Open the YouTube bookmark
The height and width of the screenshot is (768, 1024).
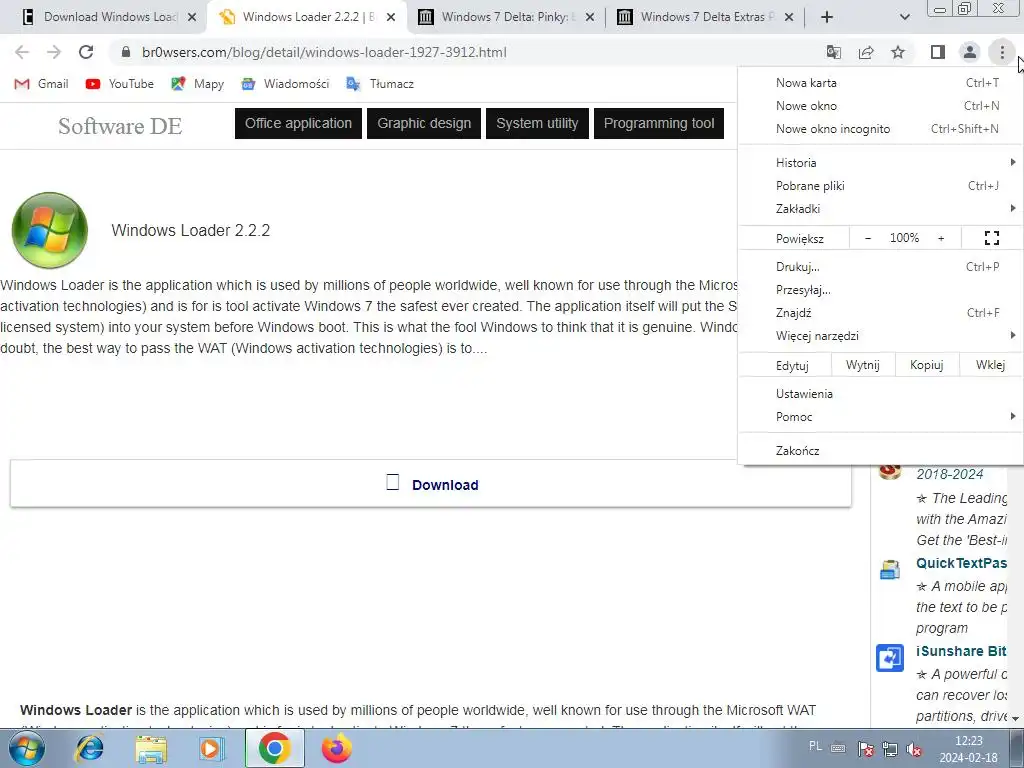coord(120,84)
